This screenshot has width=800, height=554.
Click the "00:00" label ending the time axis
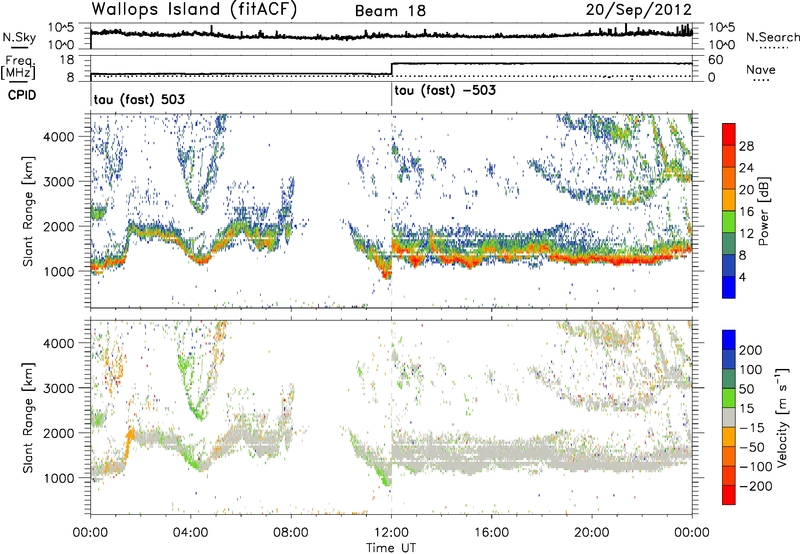[692, 533]
